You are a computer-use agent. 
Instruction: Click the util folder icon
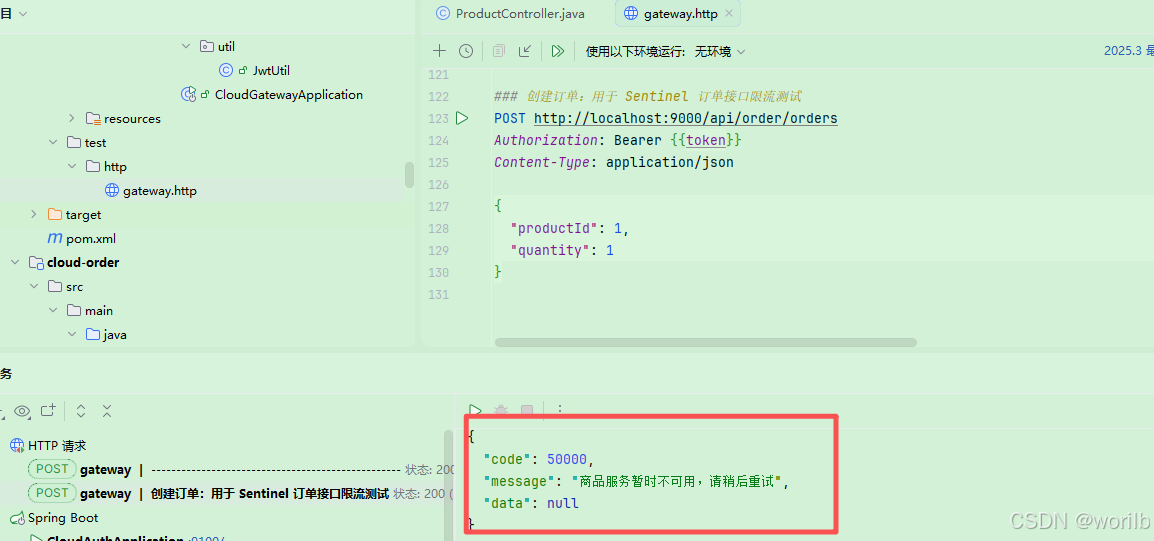pyautogui.click(x=207, y=46)
